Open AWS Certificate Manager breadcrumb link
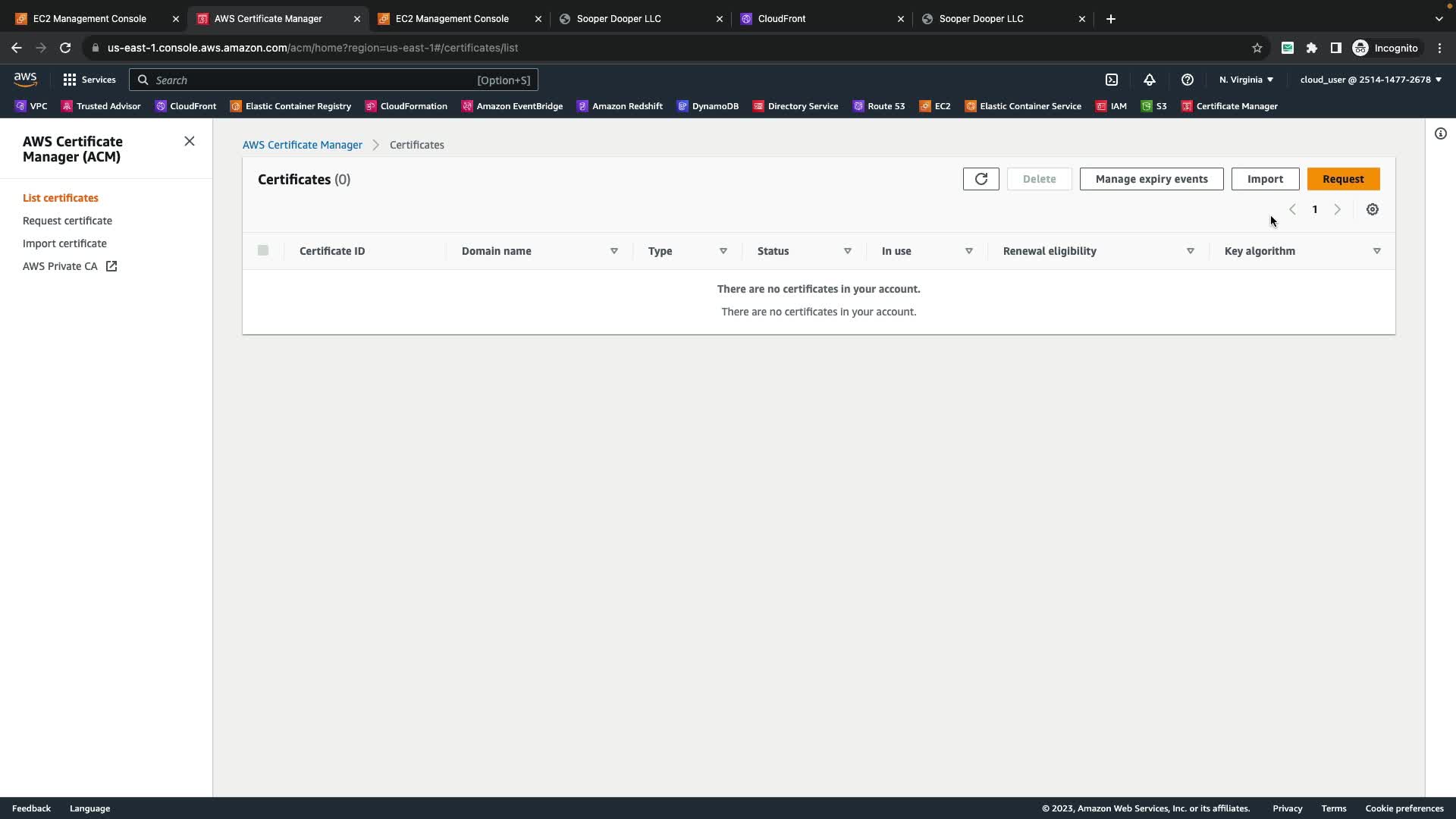Screen dimensions: 1456x819 pyautogui.click(x=303, y=145)
